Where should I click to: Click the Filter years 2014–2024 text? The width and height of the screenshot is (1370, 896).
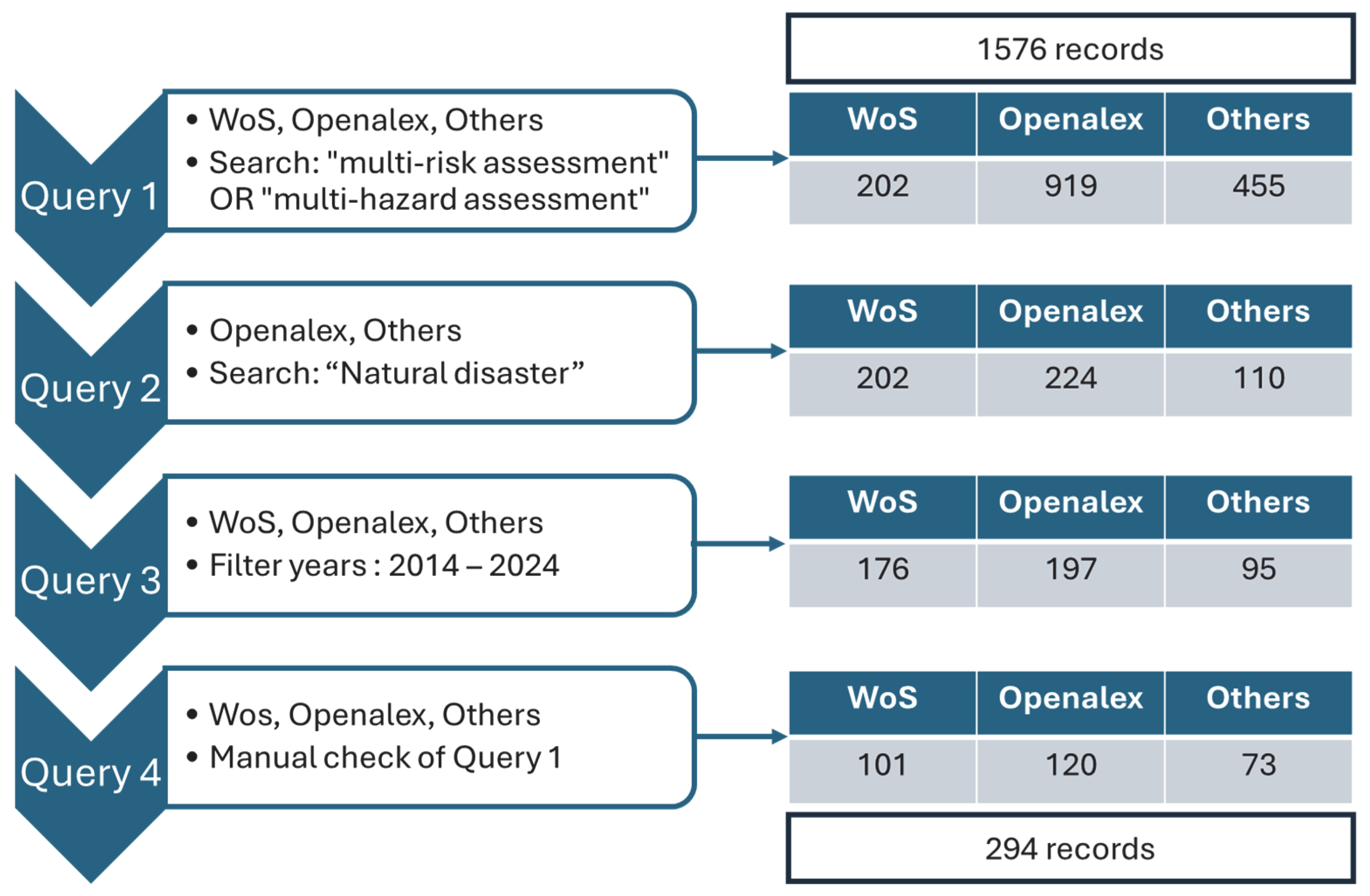coord(384,566)
